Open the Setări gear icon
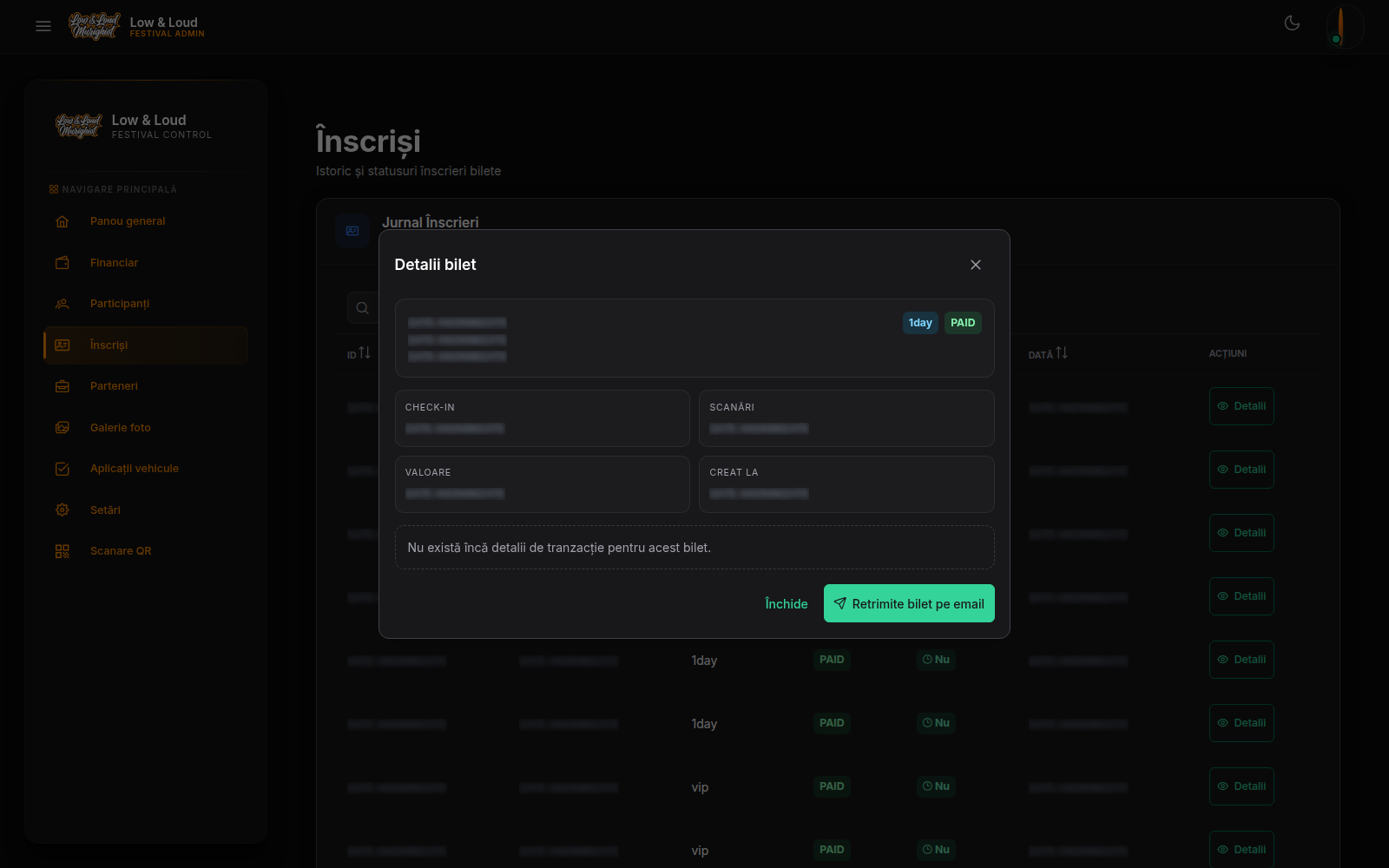1389x868 pixels. tap(63, 510)
